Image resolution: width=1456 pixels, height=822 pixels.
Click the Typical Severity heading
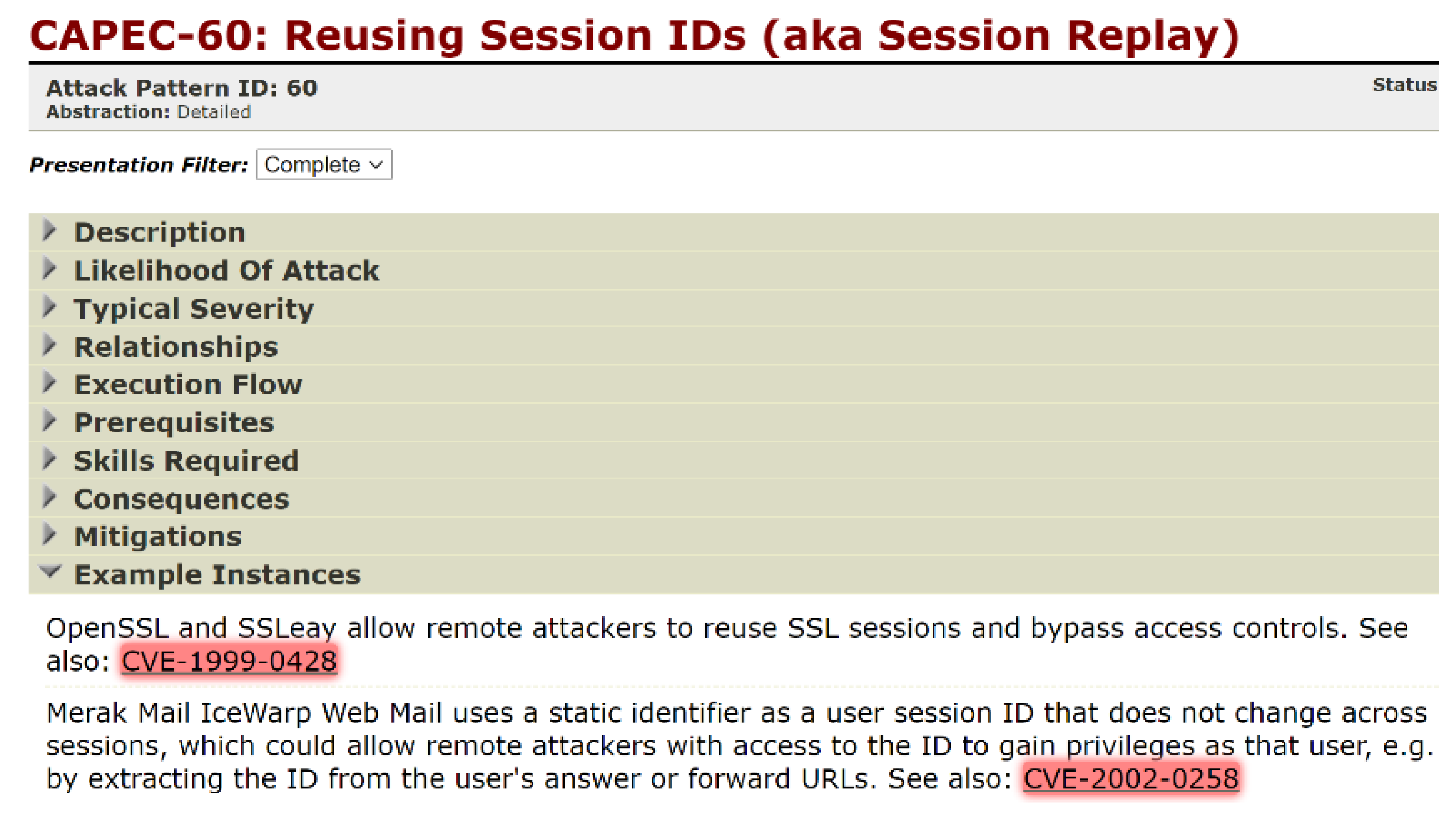[x=194, y=309]
